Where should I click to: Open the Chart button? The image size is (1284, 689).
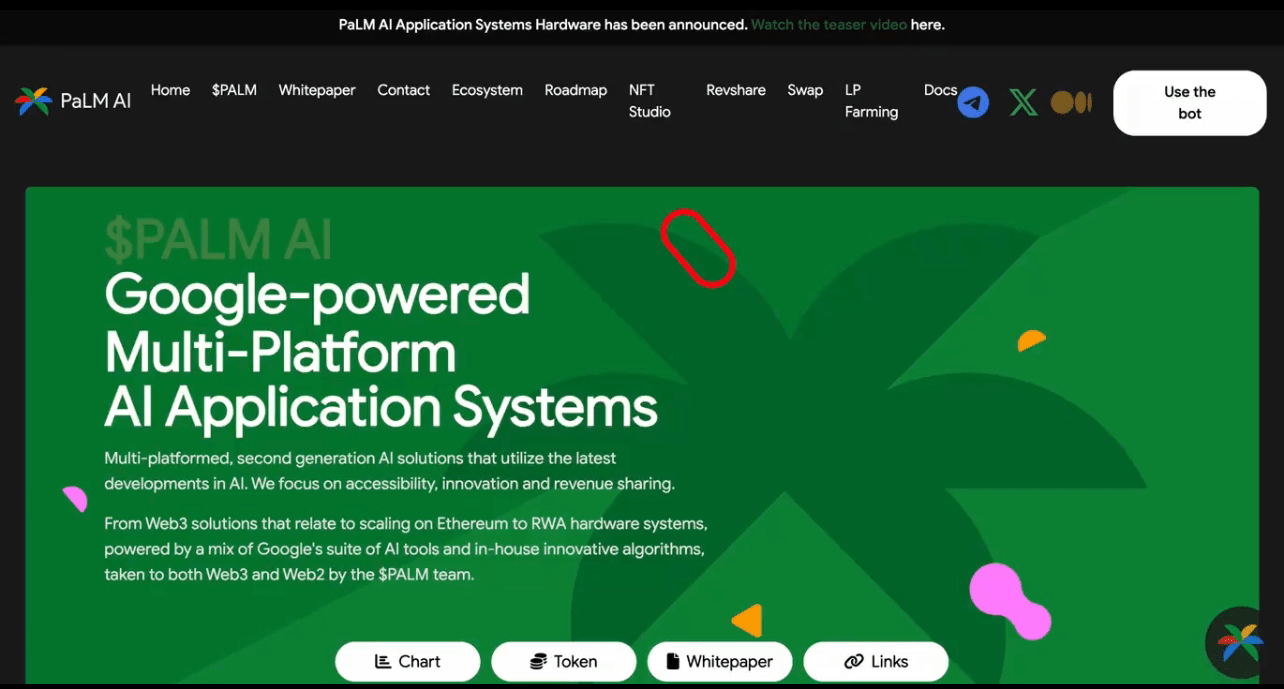(x=408, y=661)
